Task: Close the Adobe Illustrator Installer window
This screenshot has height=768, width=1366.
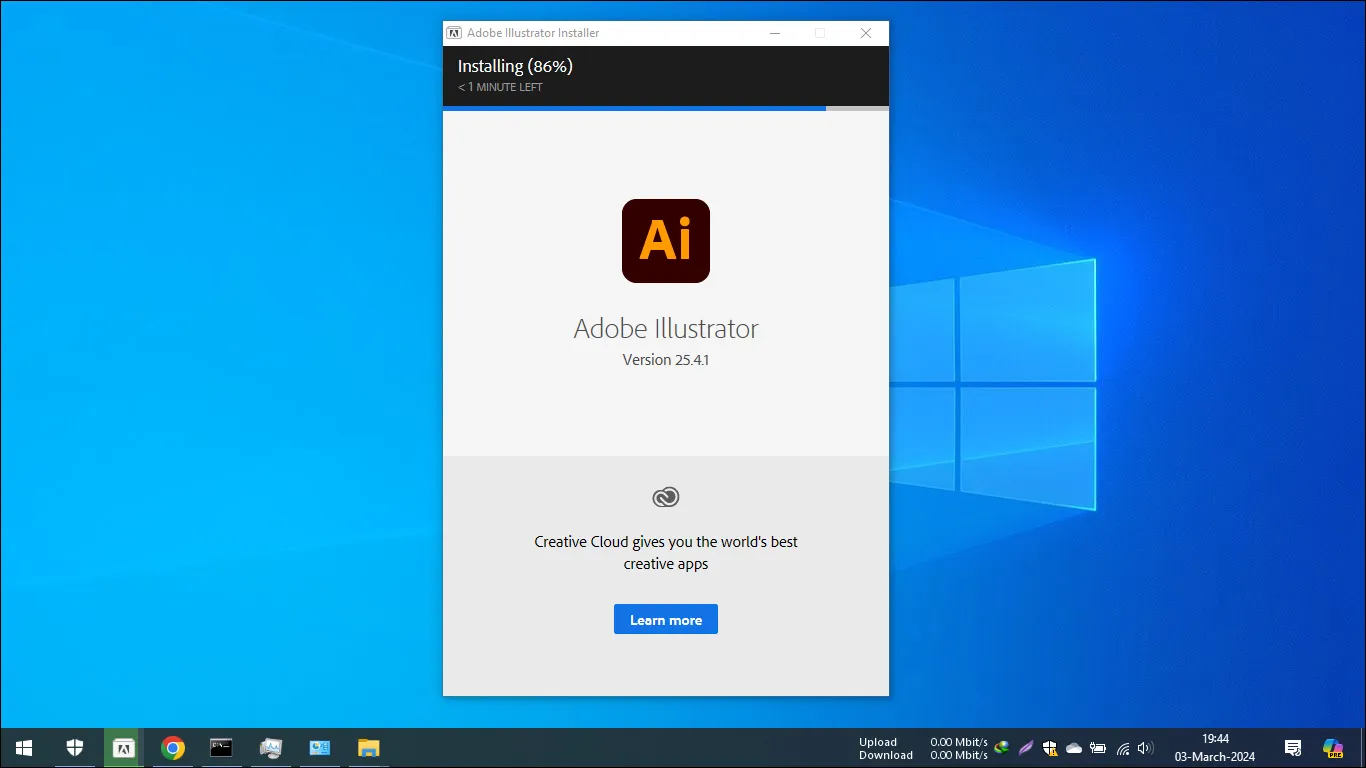Action: pos(866,33)
